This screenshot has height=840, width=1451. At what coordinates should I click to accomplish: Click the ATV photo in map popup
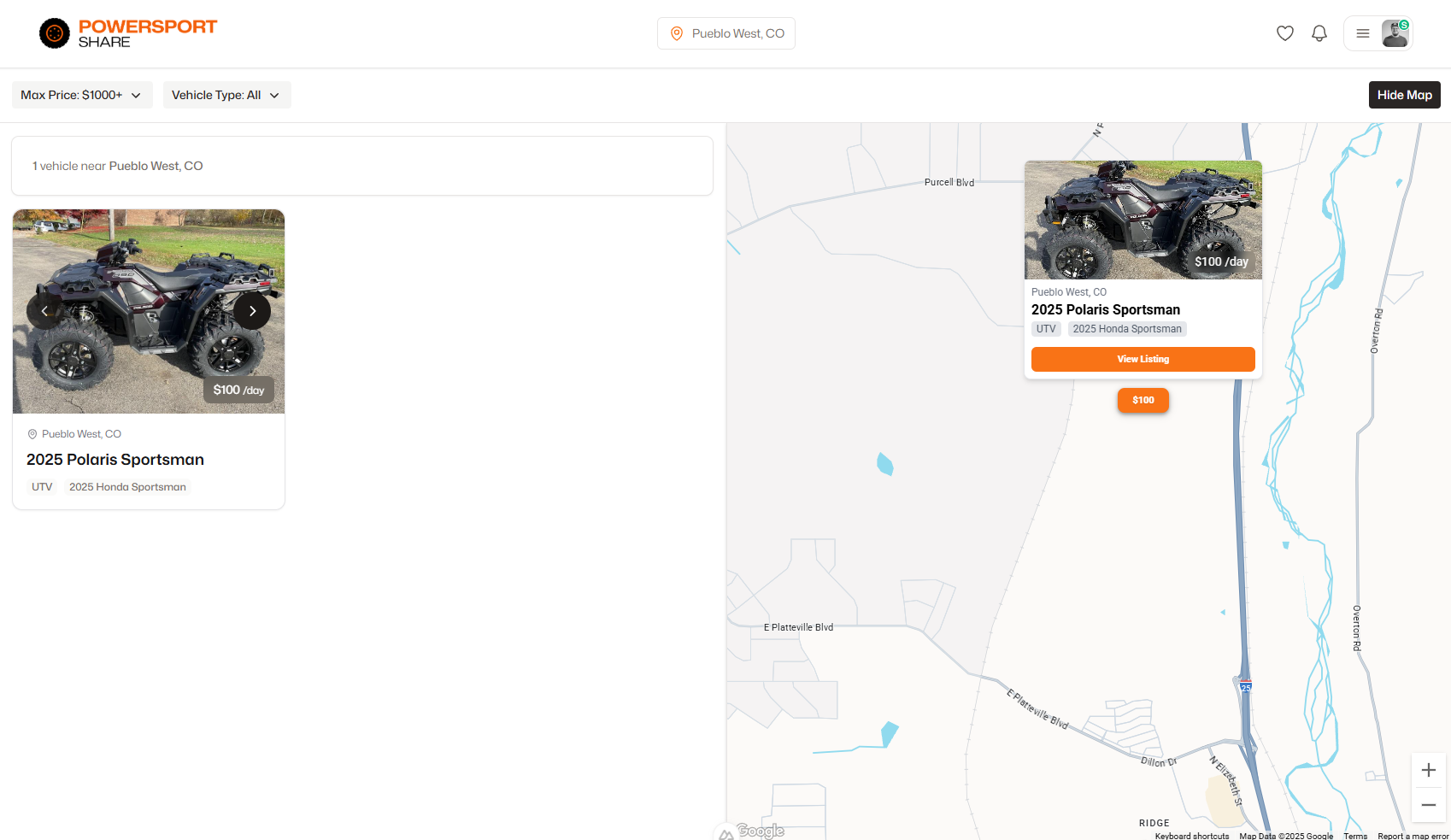coord(1143,220)
